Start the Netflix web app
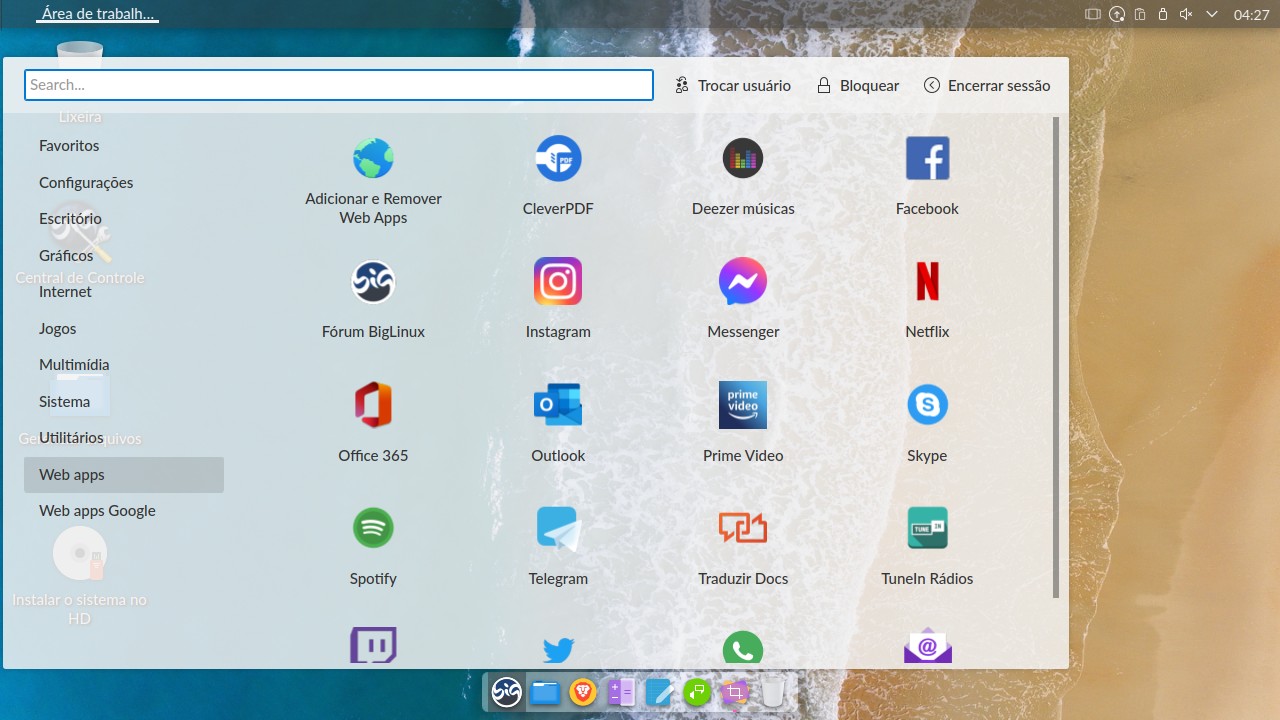The width and height of the screenshot is (1280, 720). pyautogui.click(x=926, y=295)
